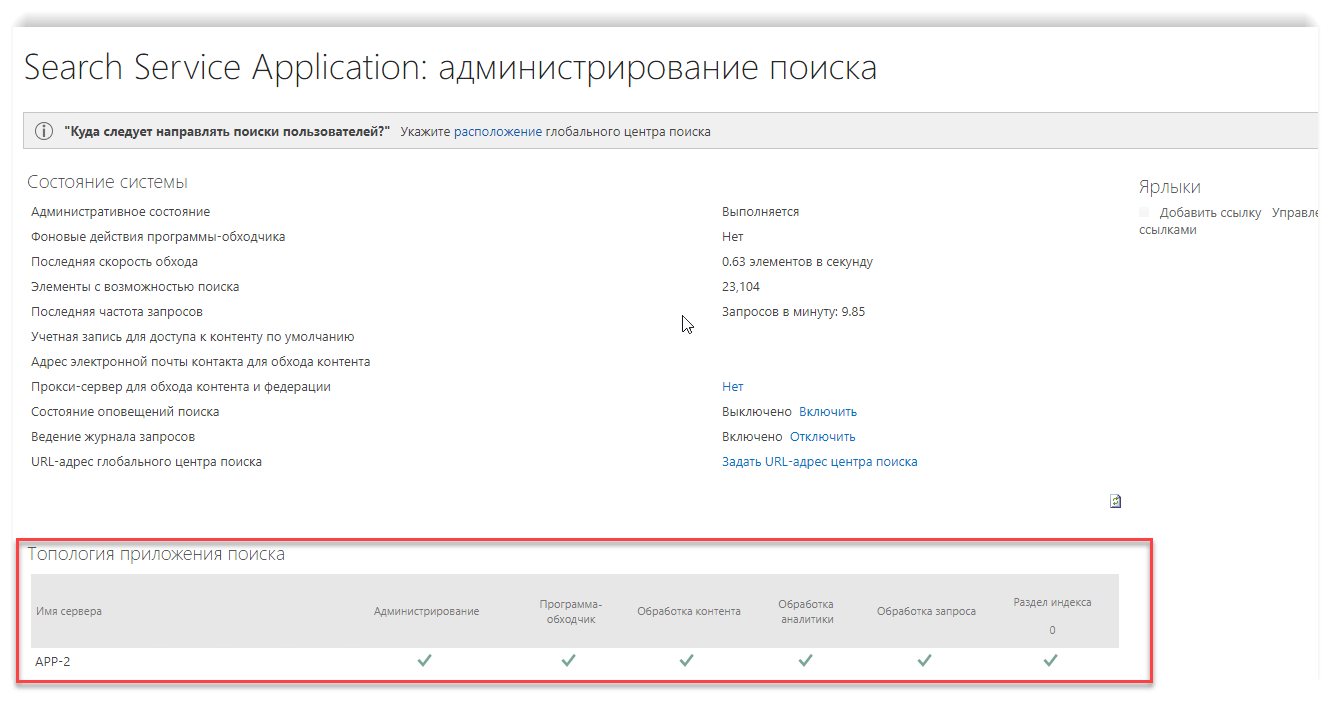Click the Раздел индекса status checkmark

1051,661
